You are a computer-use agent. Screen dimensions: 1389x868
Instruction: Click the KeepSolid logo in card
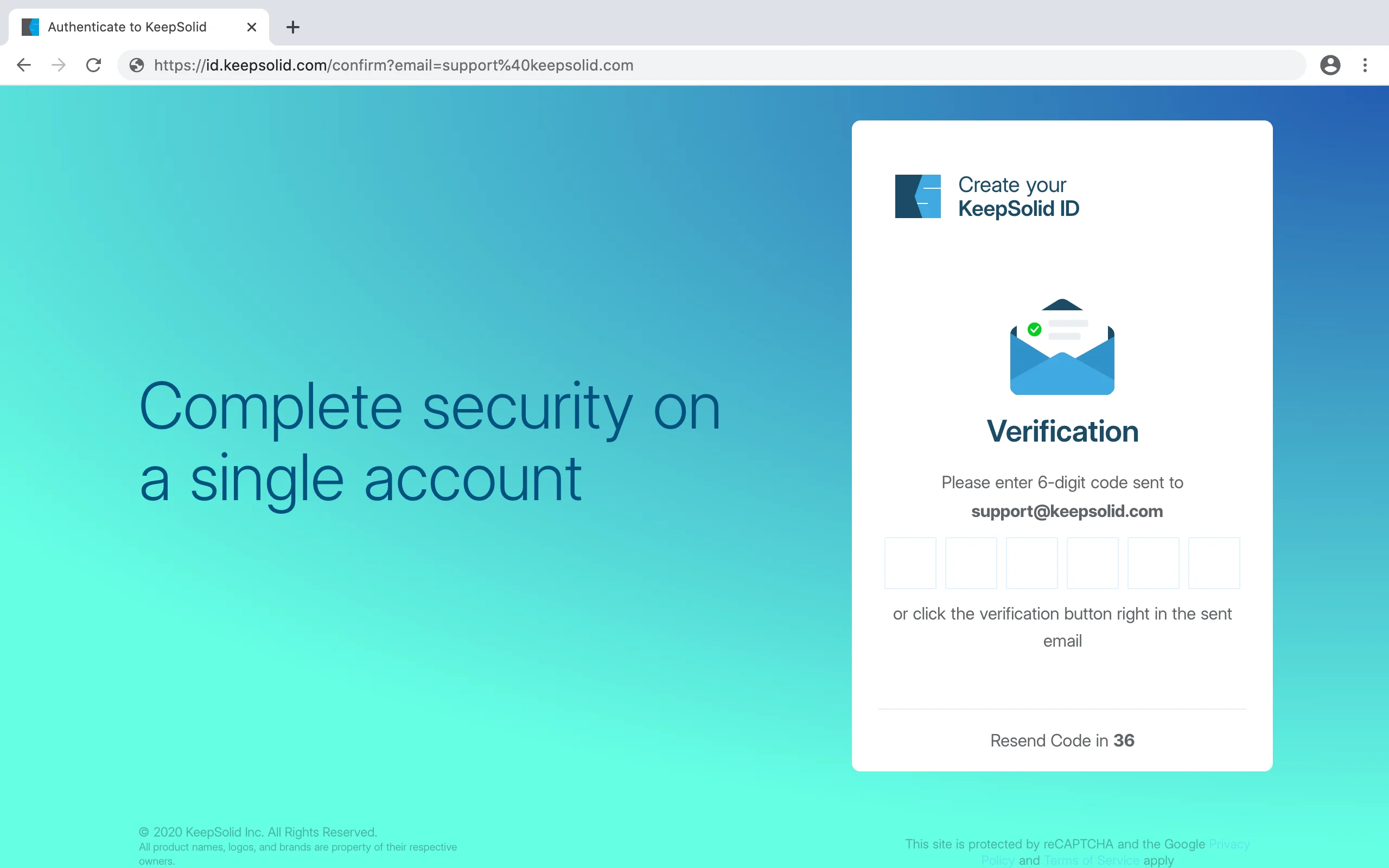pos(917,196)
